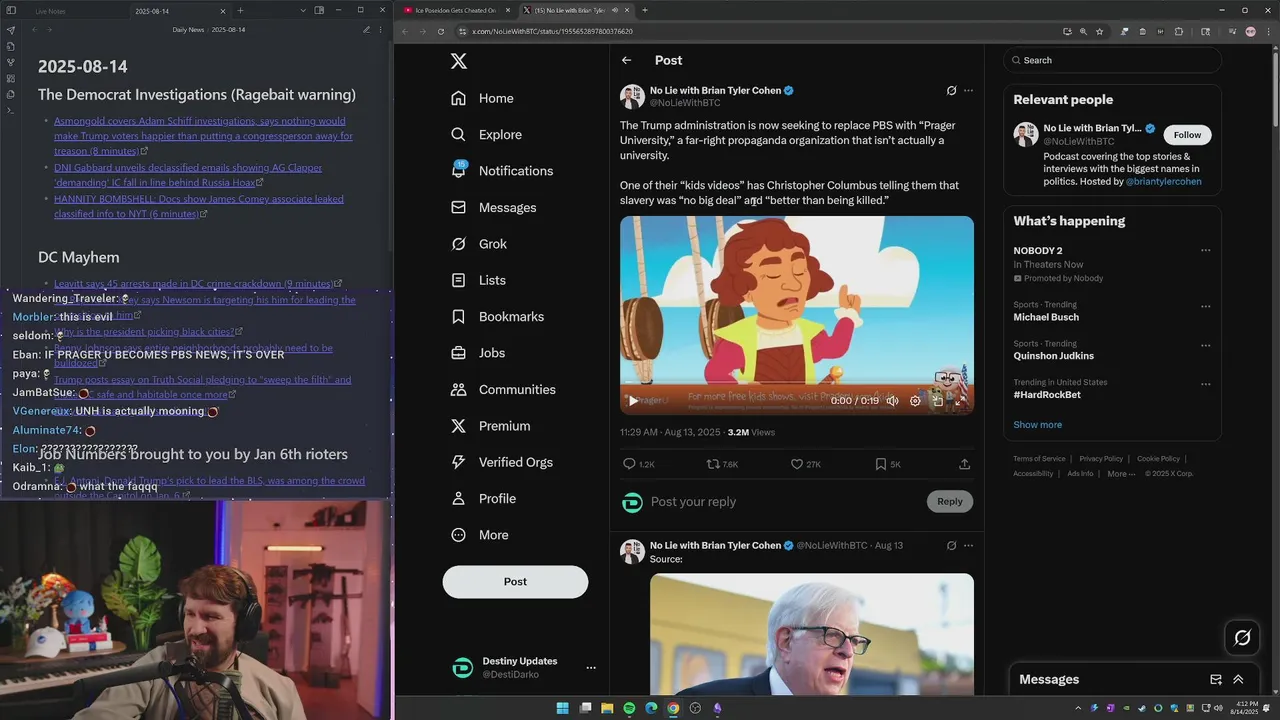Click Show more under What's happening

(1037, 425)
